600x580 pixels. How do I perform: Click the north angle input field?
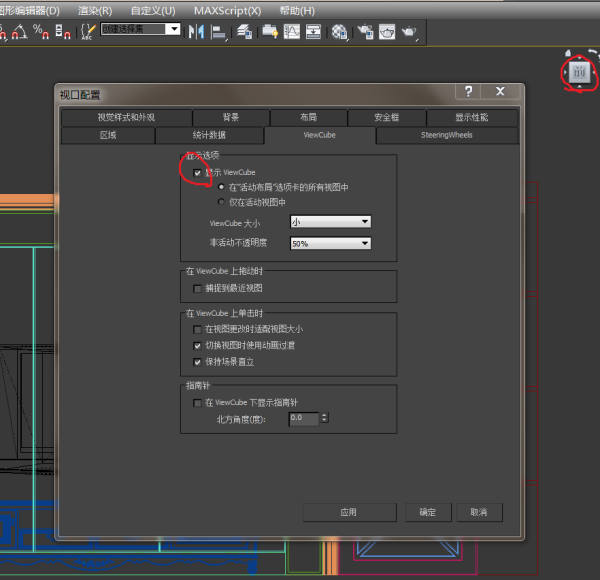[x=304, y=419]
